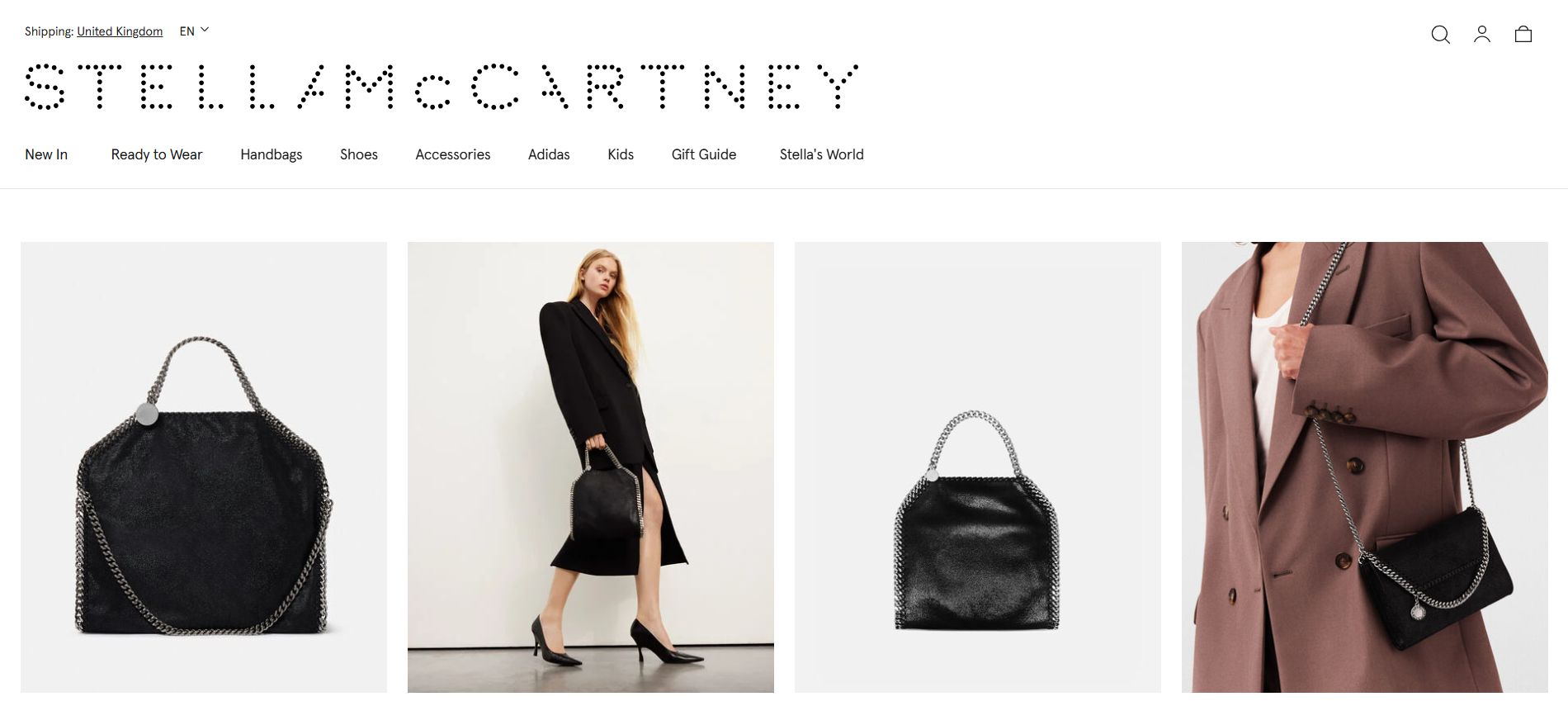Open the Ready to Wear menu
This screenshot has width=1568, height=706.
[157, 154]
